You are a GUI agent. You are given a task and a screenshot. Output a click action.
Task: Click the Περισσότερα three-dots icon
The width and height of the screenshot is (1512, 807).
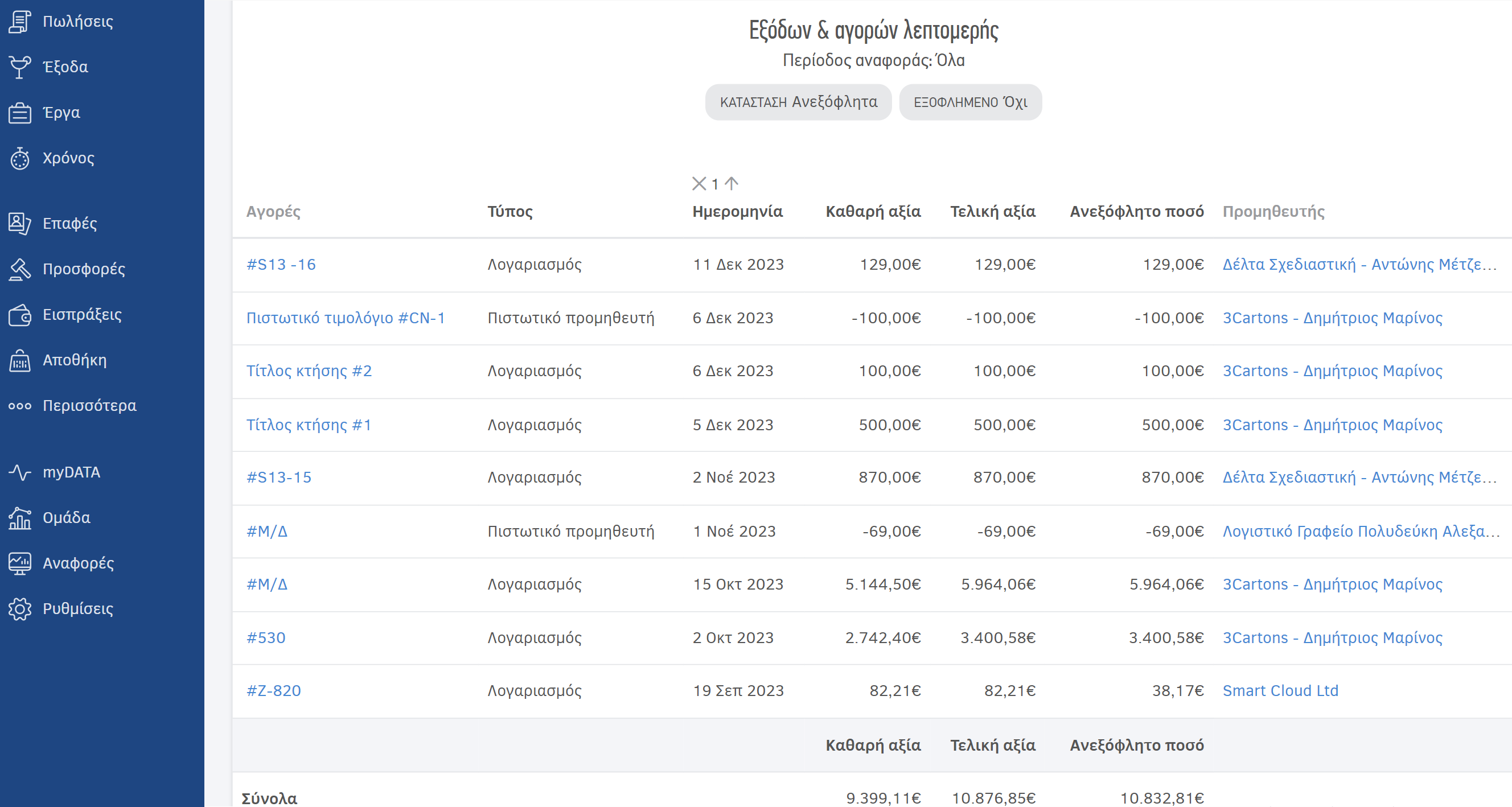pos(20,406)
